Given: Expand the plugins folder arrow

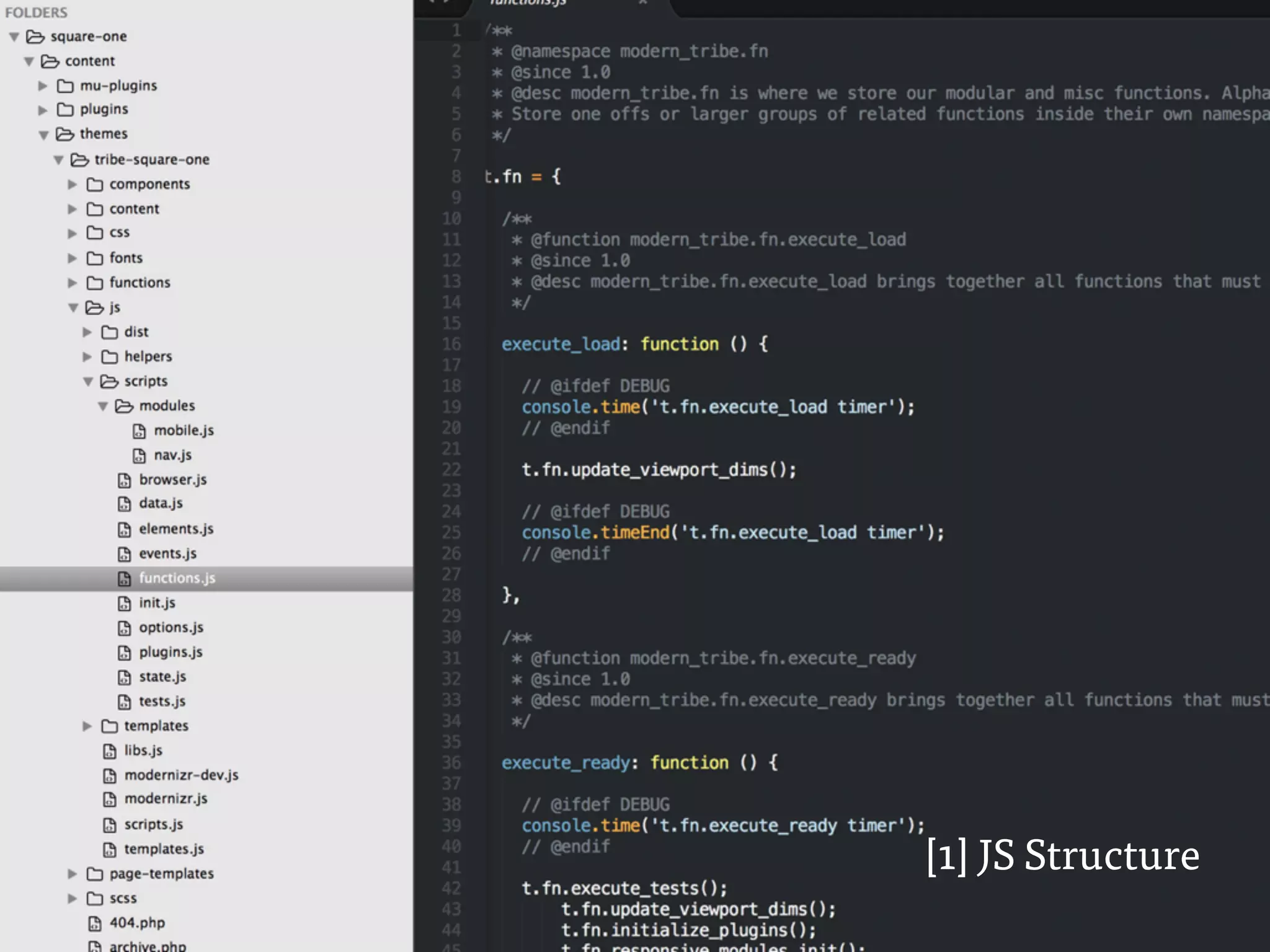Looking at the screenshot, I should click(43, 110).
